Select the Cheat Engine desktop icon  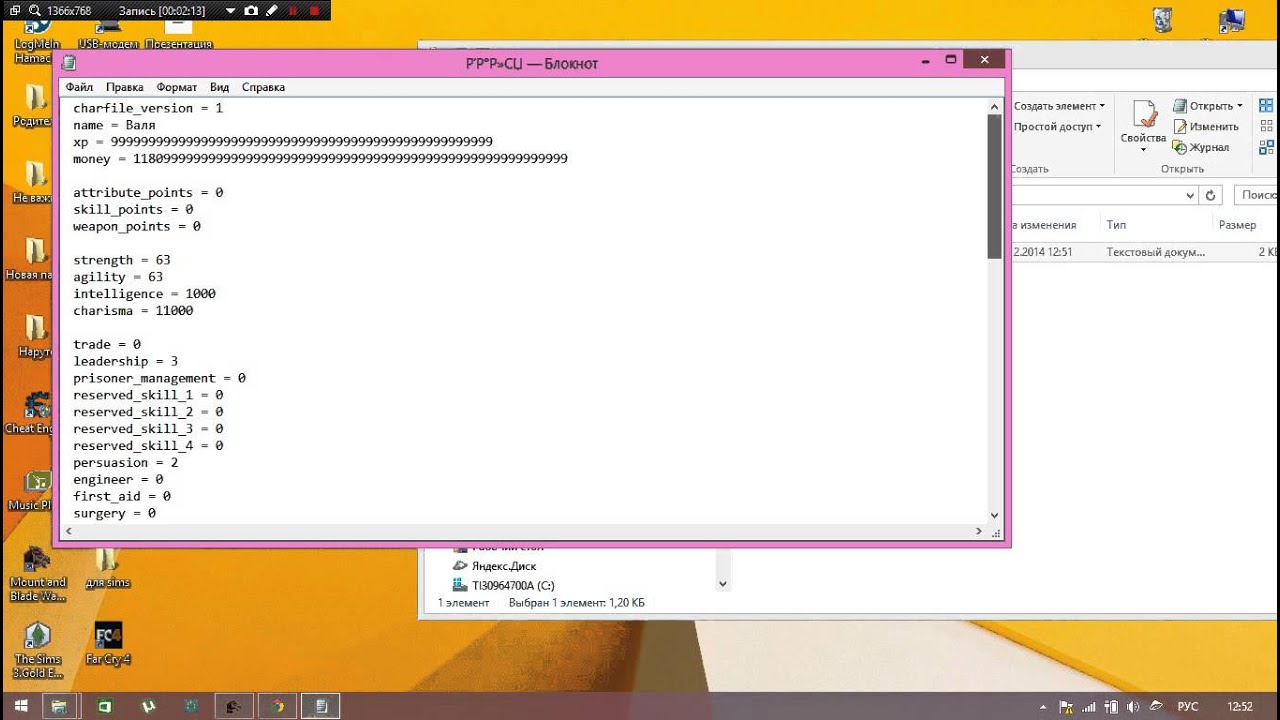click(32, 413)
